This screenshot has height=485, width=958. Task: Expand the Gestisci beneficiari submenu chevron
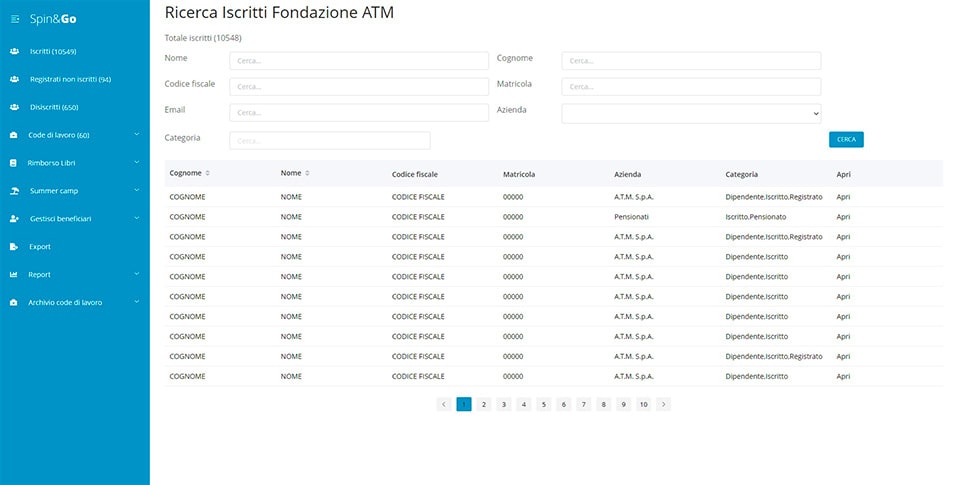[137, 218]
